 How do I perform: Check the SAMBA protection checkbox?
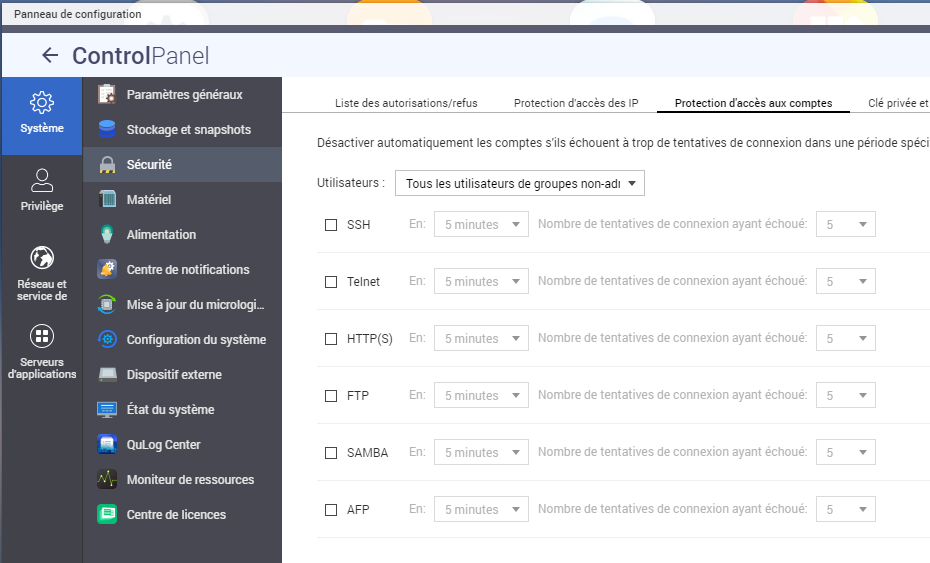click(x=331, y=453)
